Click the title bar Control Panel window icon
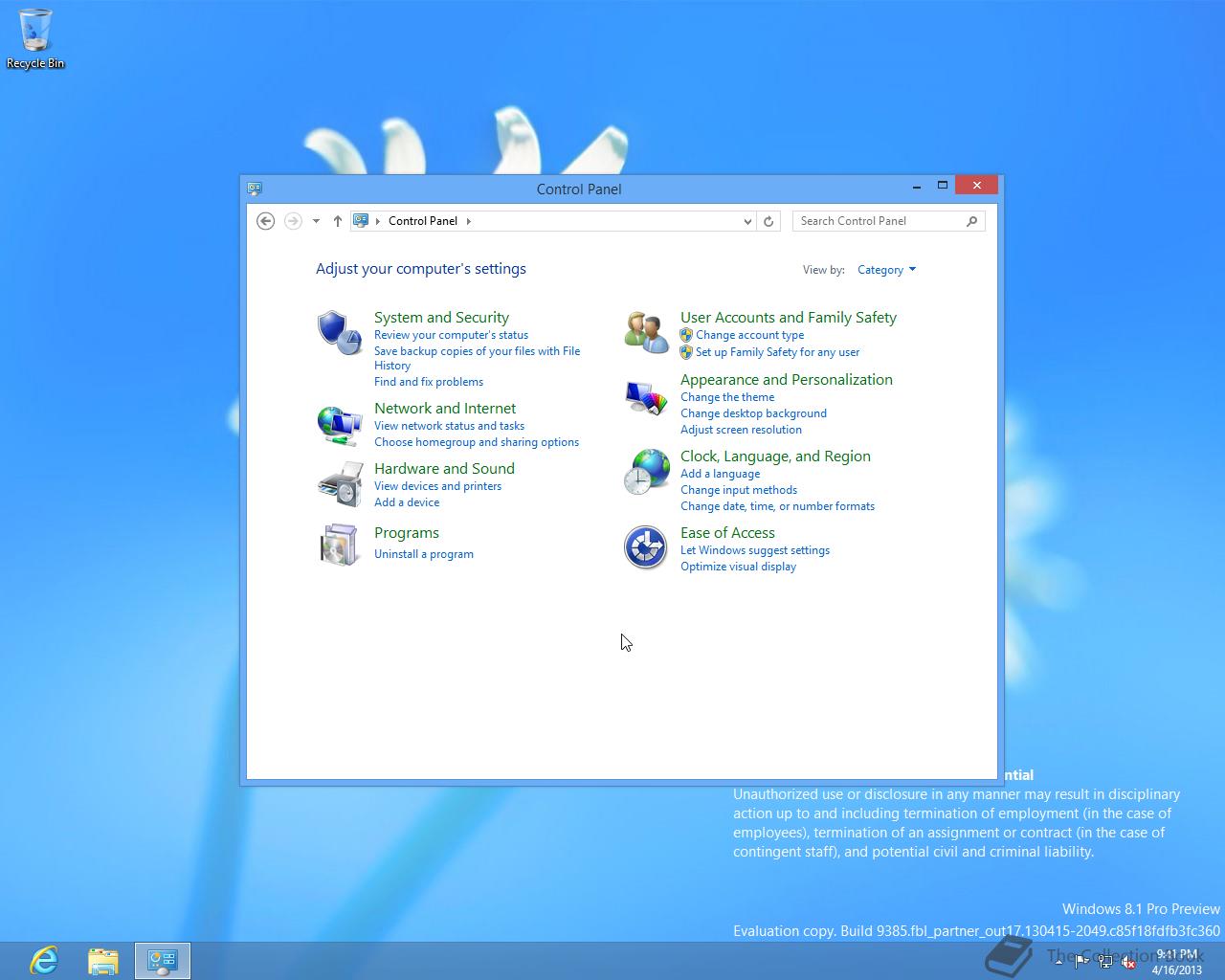 (254, 189)
